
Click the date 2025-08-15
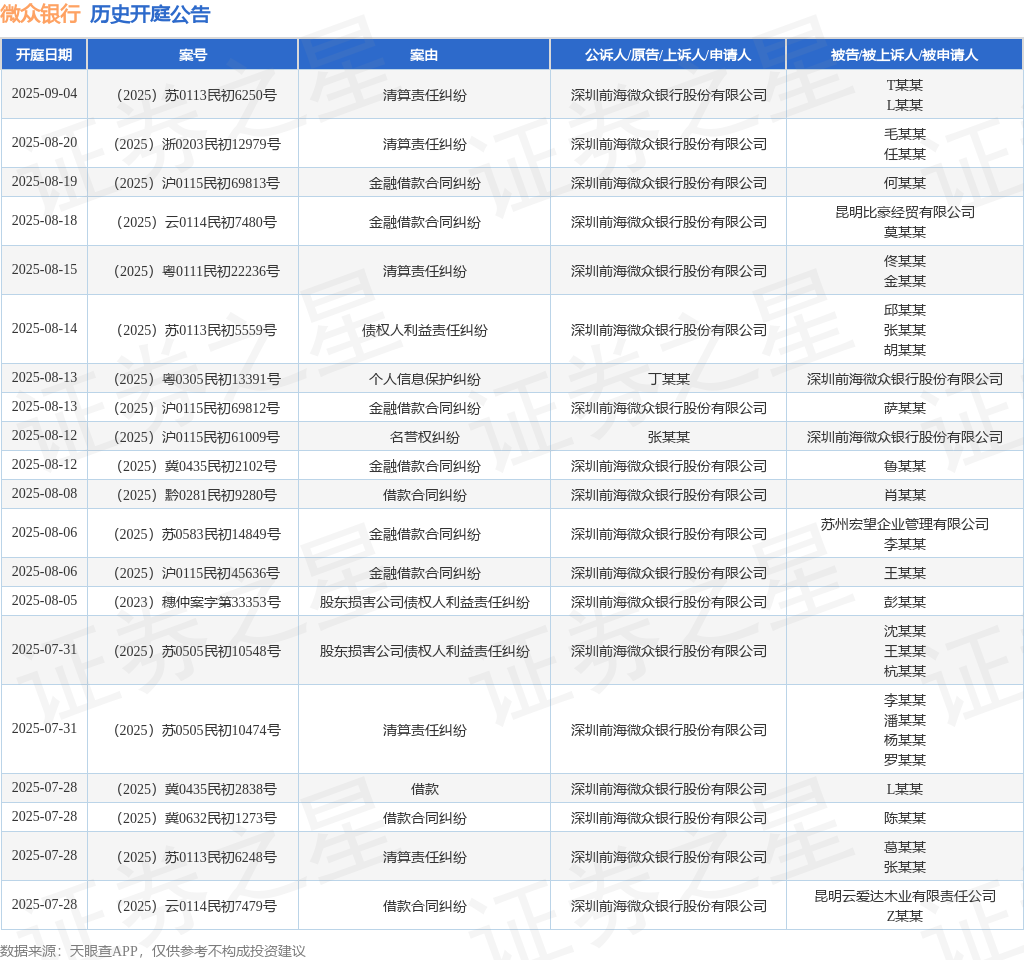click(x=44, y=270)
